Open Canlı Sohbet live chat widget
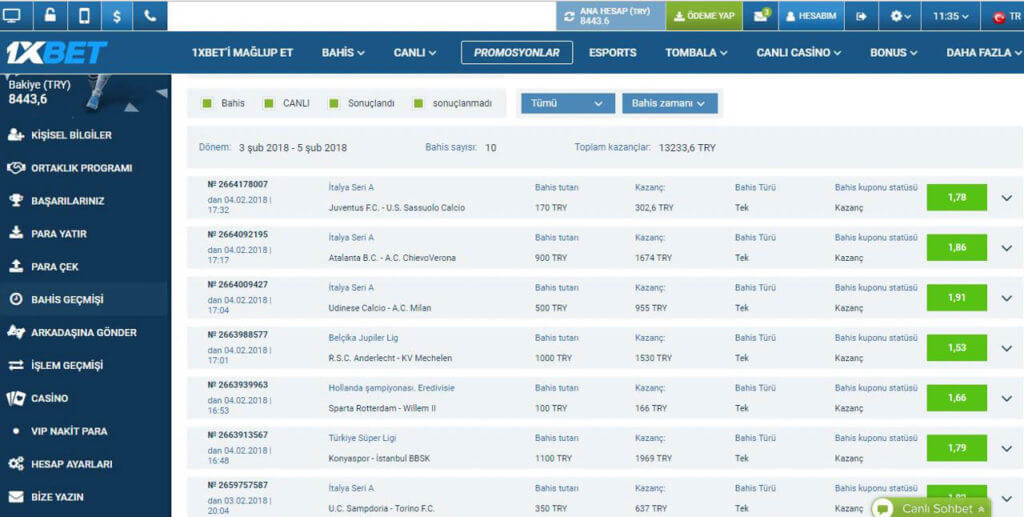Image resolution: width=1024 pixels, height=517 pixels. coord(931,508)
